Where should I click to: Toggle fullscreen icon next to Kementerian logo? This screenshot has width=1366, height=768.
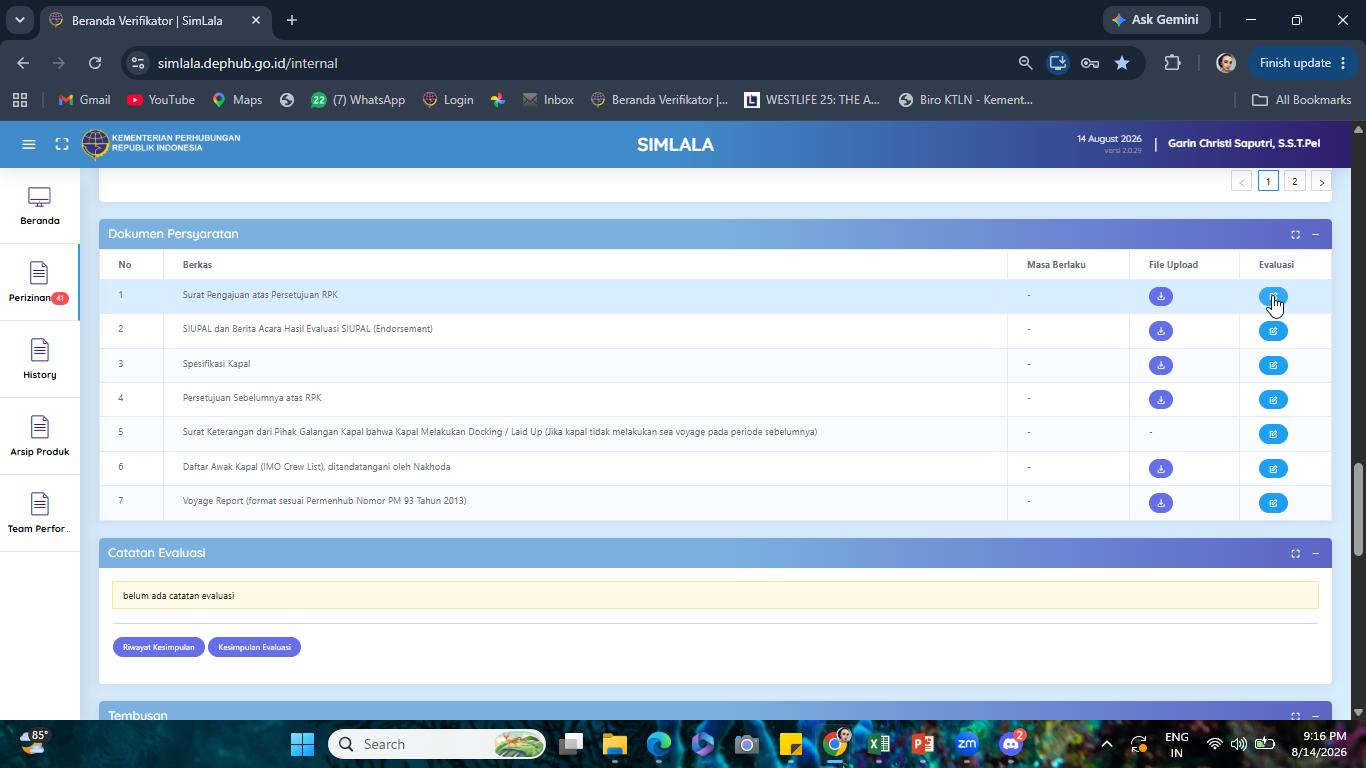(x=62, y=144)
